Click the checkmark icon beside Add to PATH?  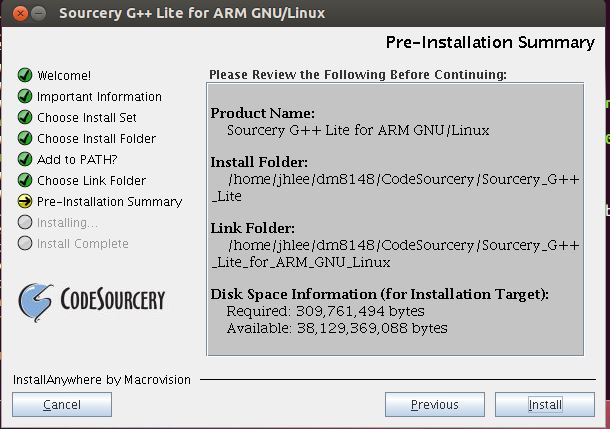click(24, 160)
